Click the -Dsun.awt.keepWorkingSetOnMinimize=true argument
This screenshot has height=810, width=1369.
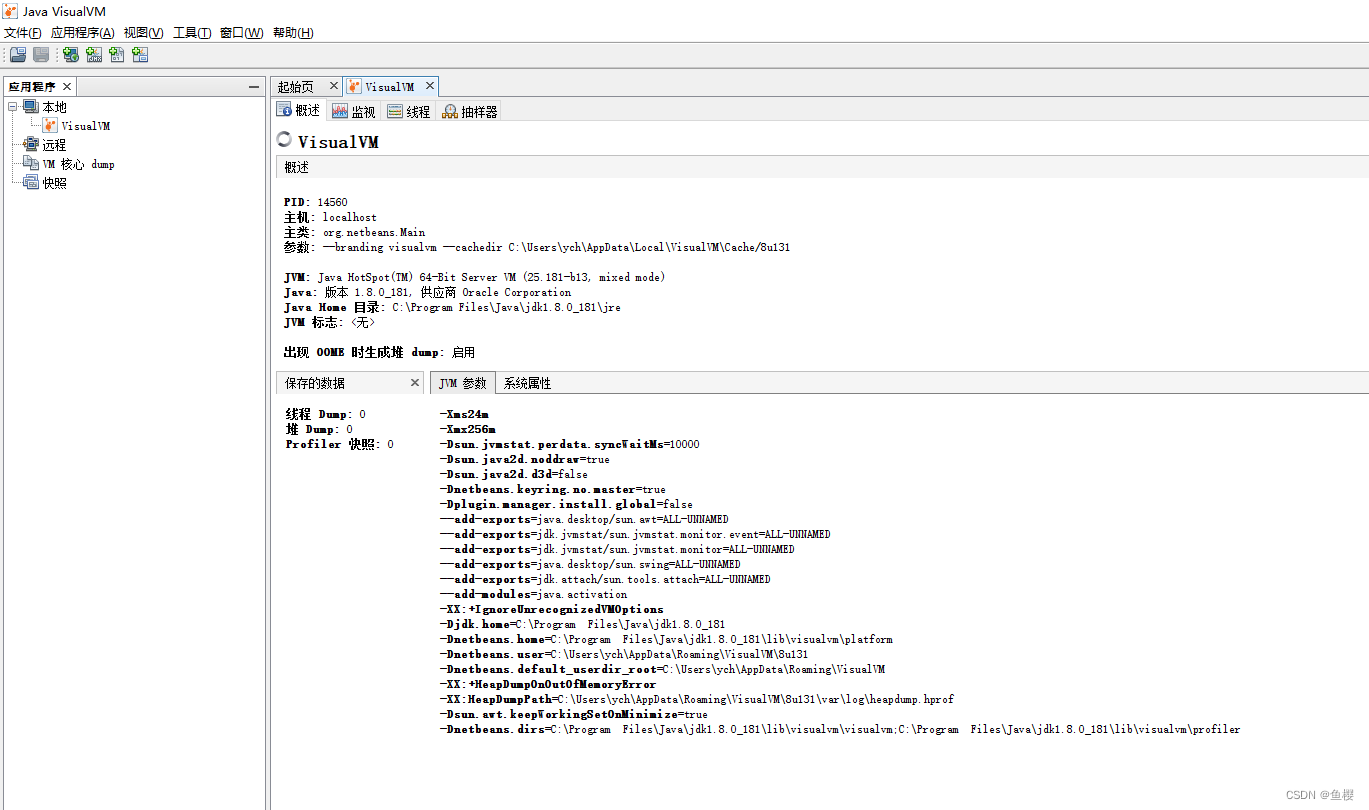click(573, 714)
